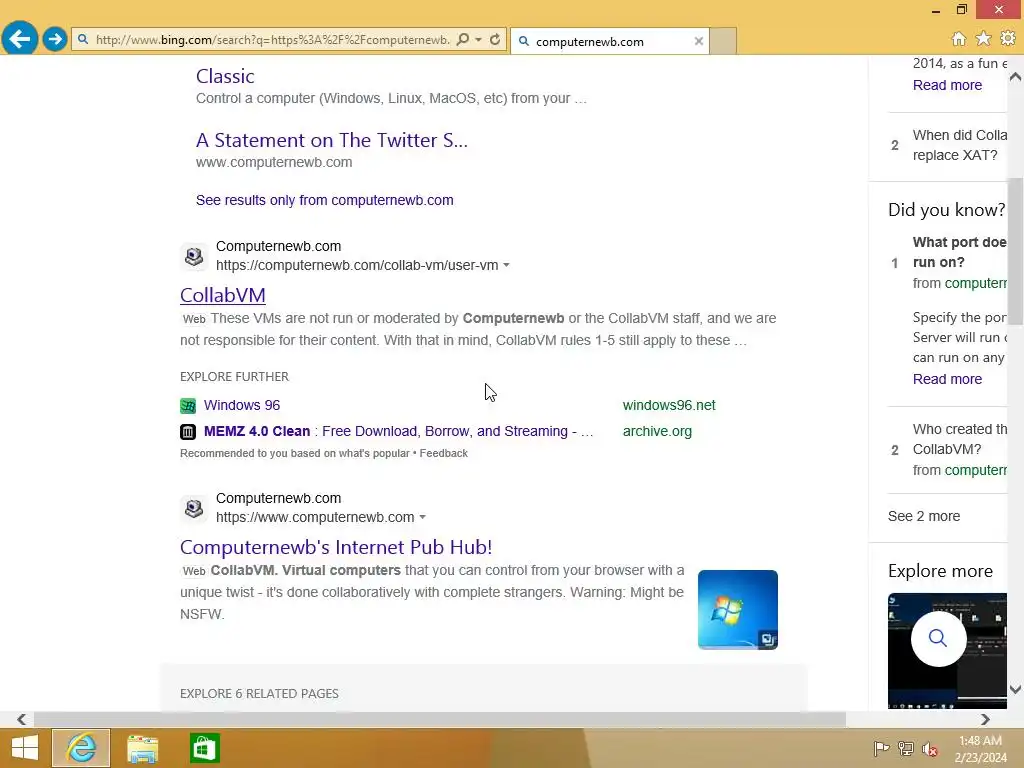
Task: Go forward with the browser forward arrow
Action: (55, 39)
